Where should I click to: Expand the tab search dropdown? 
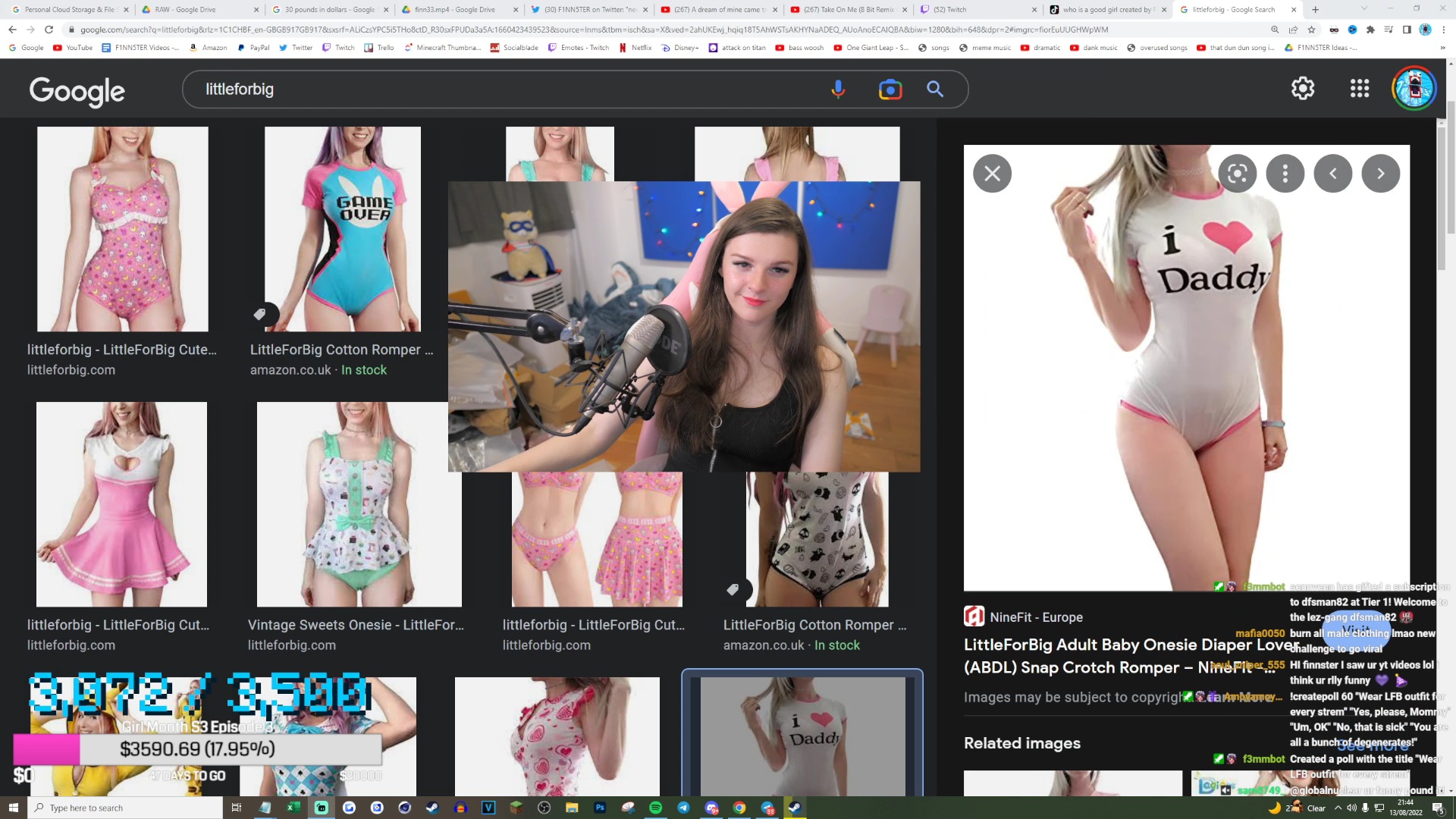(x=1364, y=9)
